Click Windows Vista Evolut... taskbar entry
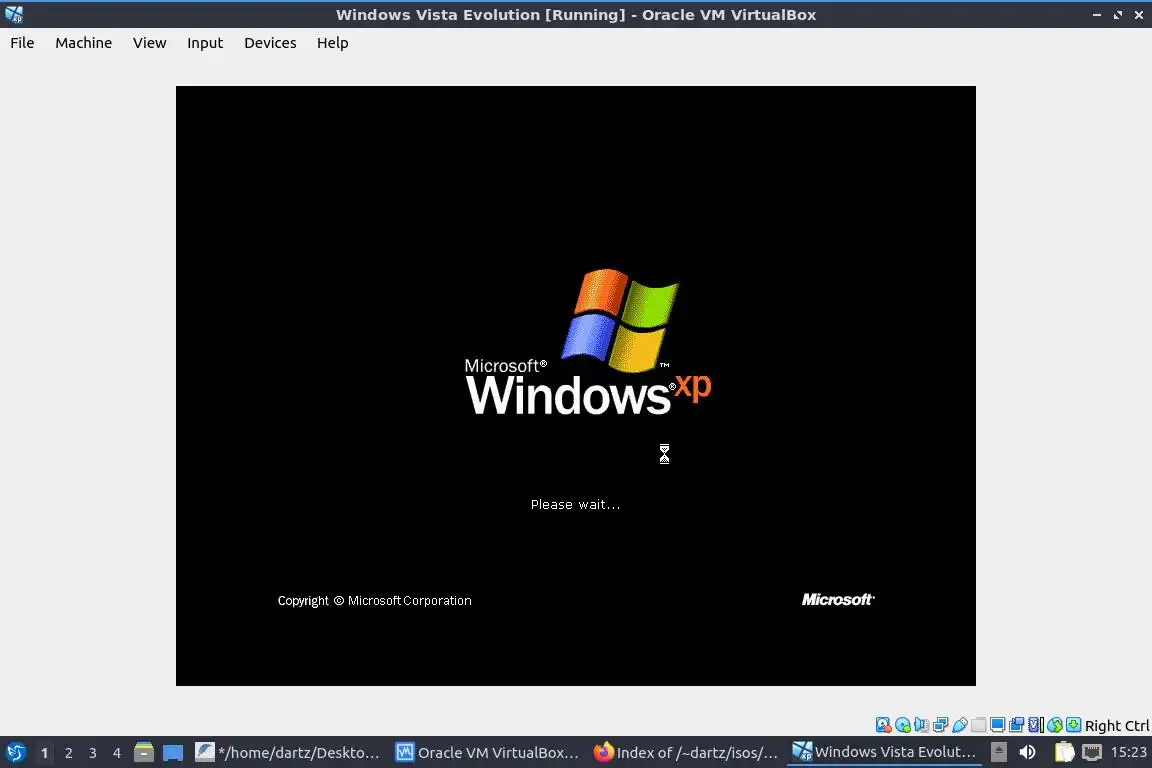 [884, 752]
